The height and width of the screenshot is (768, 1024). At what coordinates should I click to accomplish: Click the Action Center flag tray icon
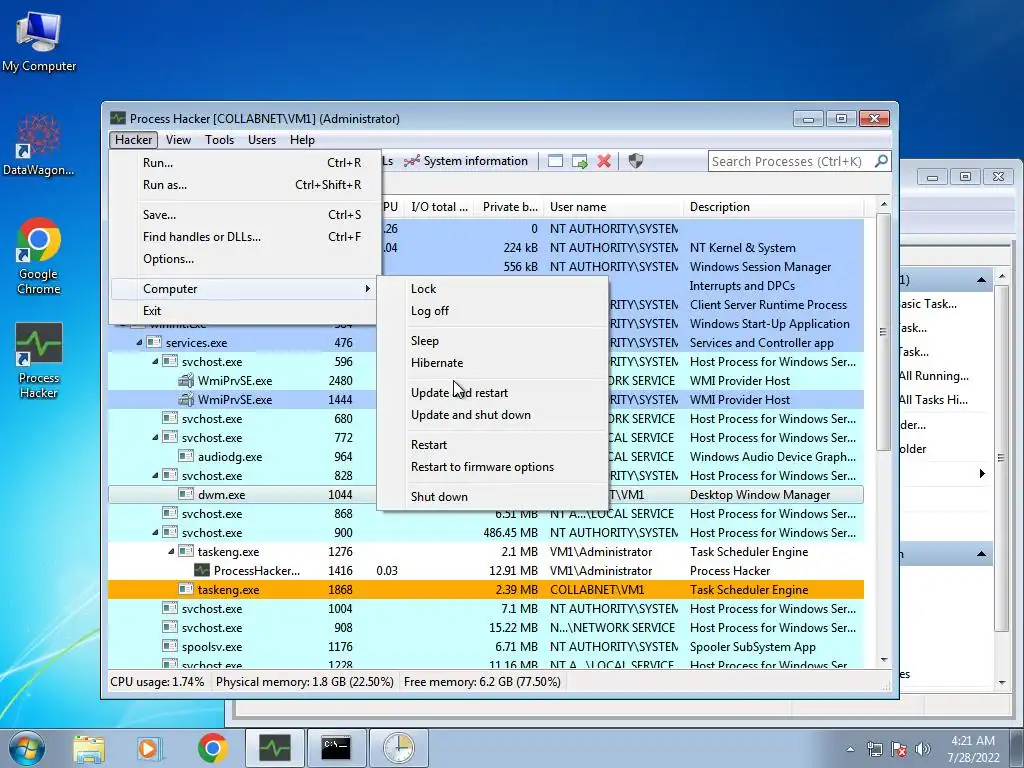(899, 749)
